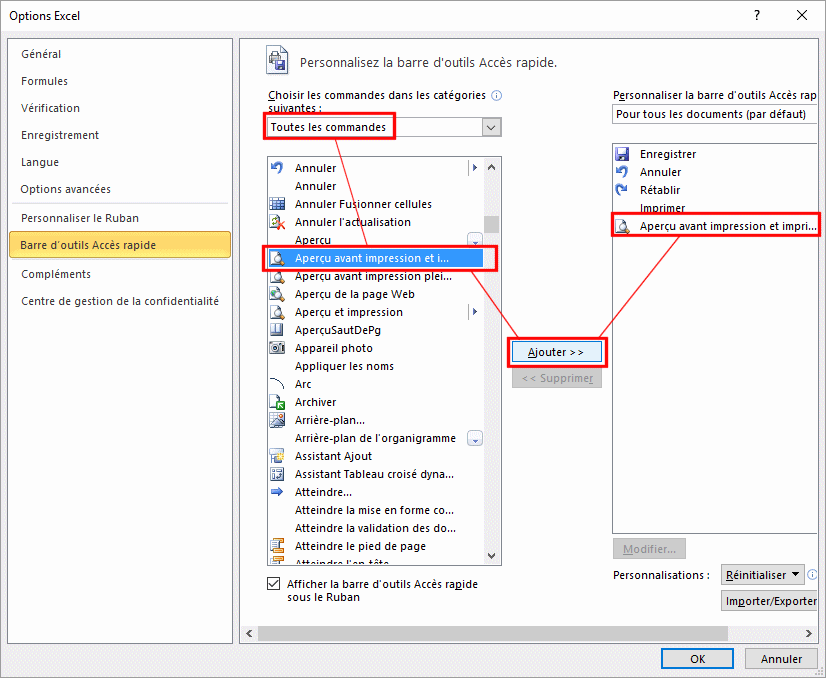Click the Appareil photo camera icon

[x=277, y=348]
